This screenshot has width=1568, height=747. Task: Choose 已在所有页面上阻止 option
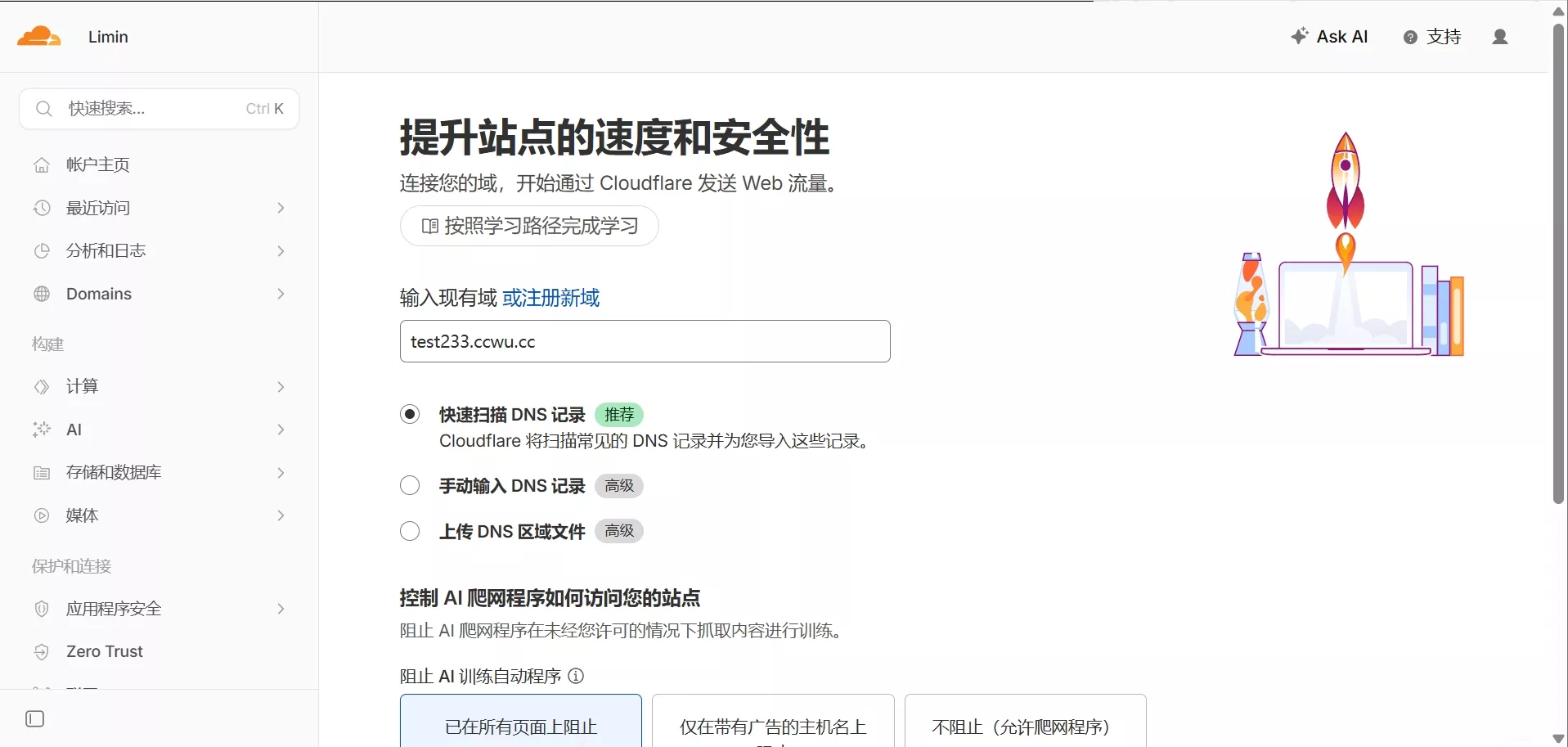pos(521,721)
